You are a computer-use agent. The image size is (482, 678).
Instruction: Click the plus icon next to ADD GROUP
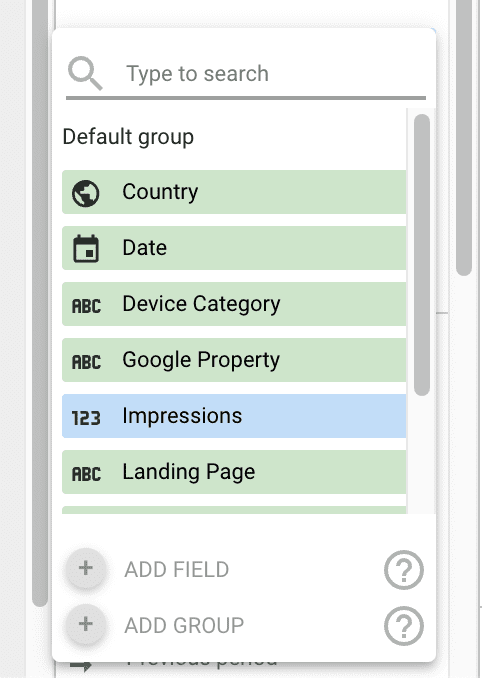click(x=86, y=624)
